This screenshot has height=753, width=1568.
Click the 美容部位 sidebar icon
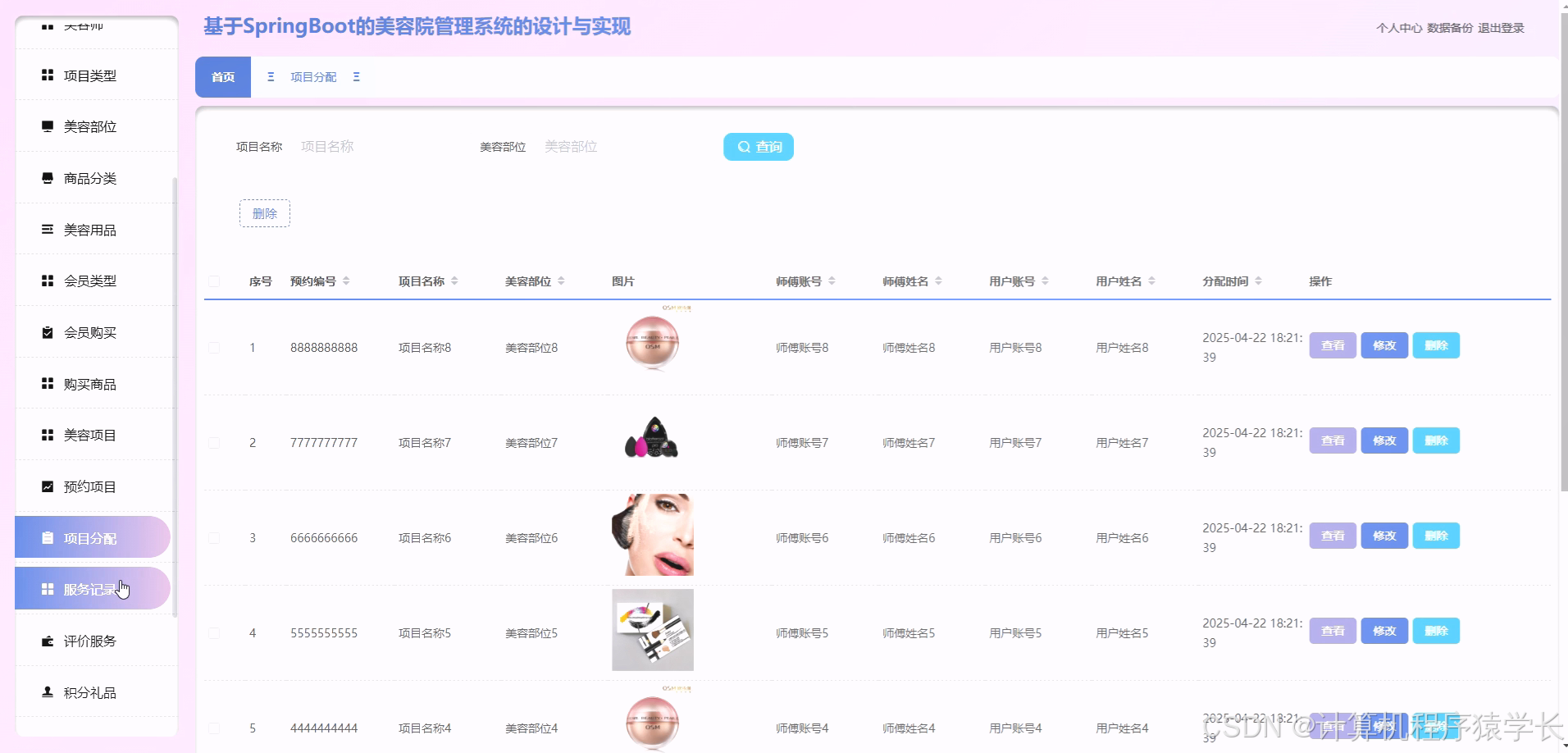coord(48,126)
